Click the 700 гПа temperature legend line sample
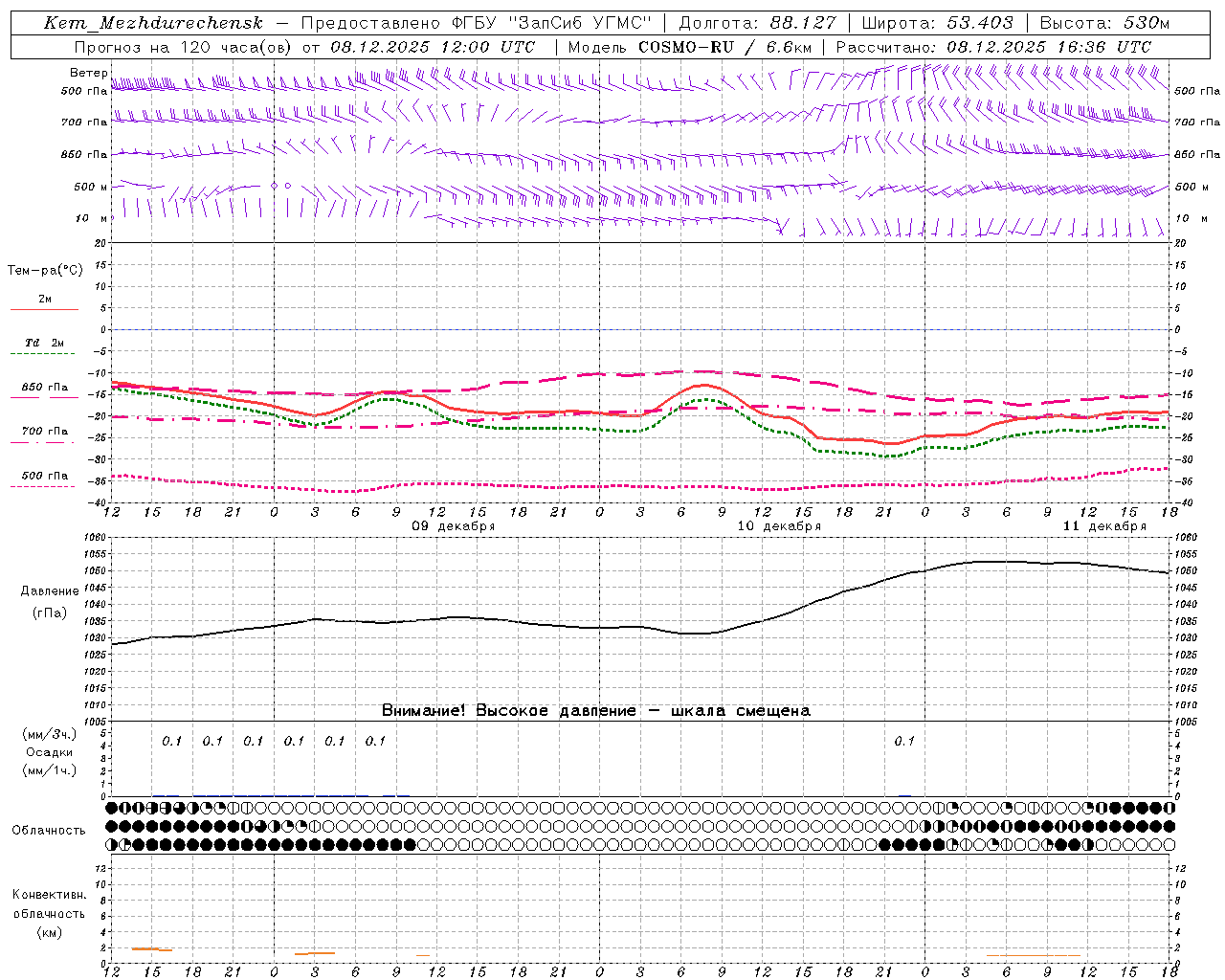This screenshot has height=980, width=1225. pyautogui.click(x=42, y=442)
